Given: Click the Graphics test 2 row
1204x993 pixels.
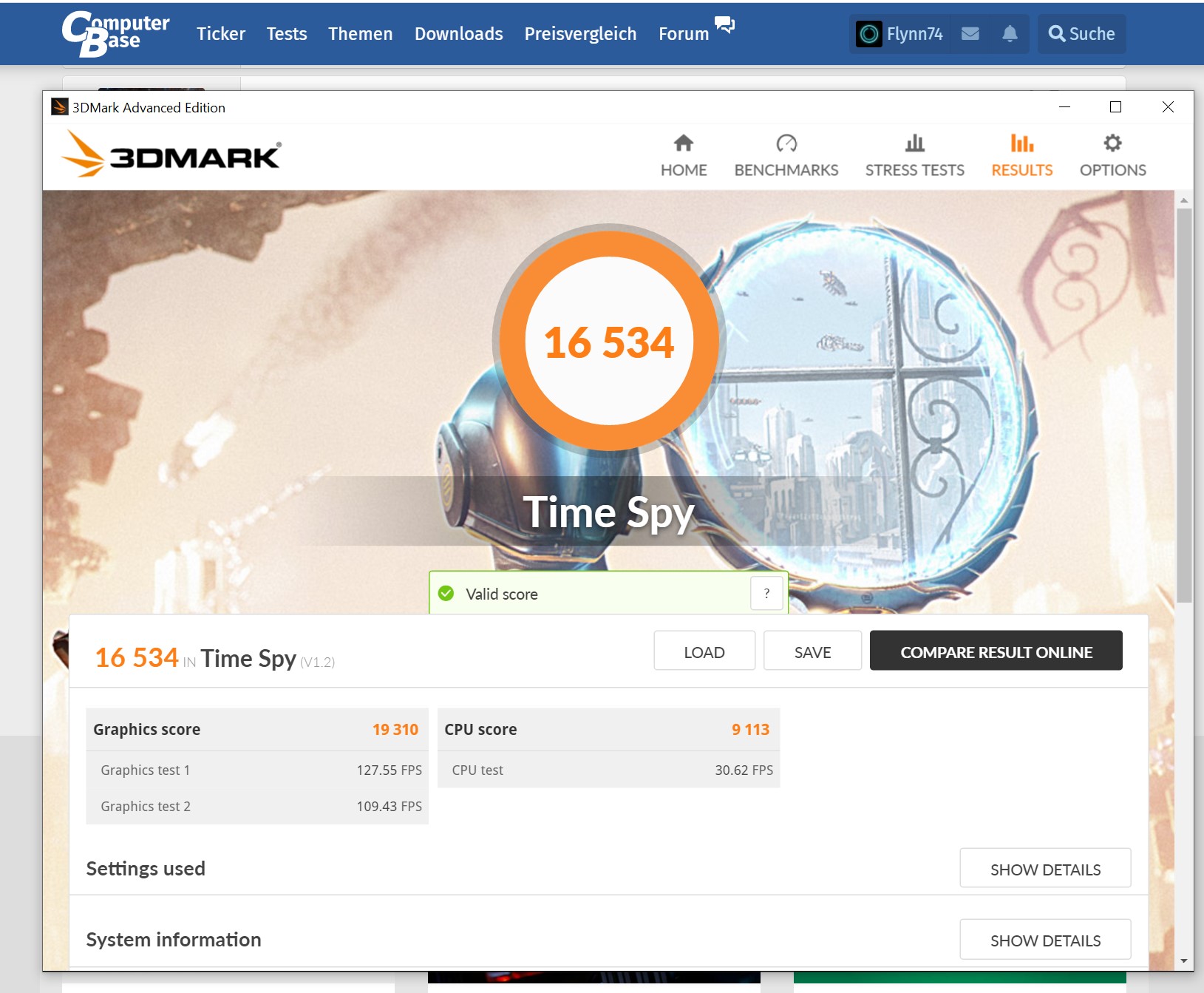Looking at the screenshot, I should coord(257,806).
